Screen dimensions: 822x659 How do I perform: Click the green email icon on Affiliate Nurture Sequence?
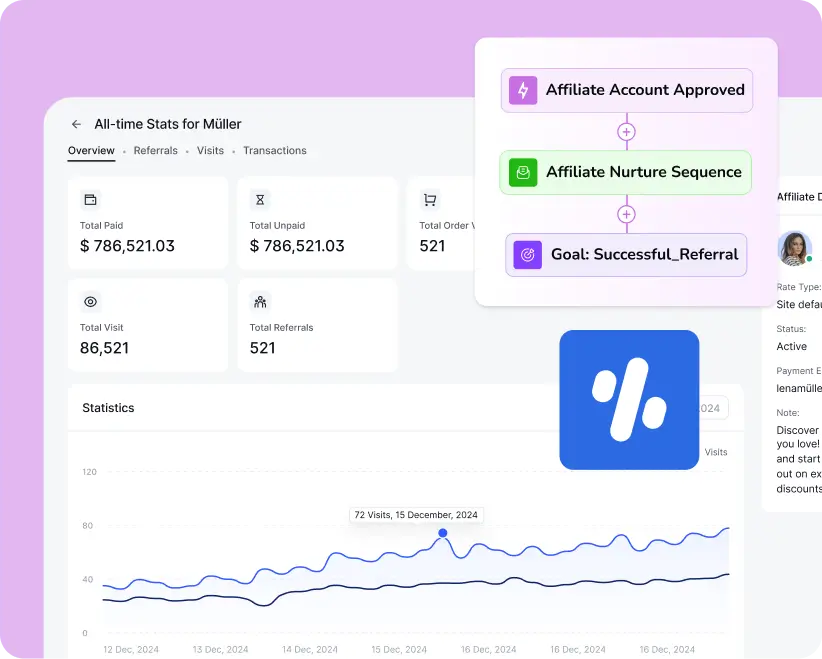pyautogui.click(x=523, y=172)
